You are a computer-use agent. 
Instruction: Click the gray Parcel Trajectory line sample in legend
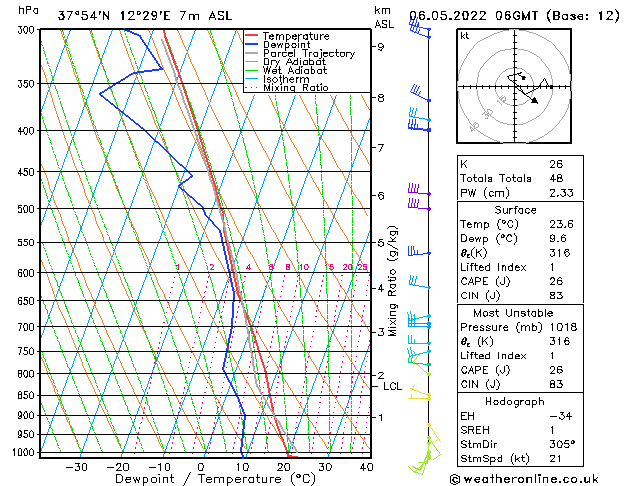coord(252,53)
